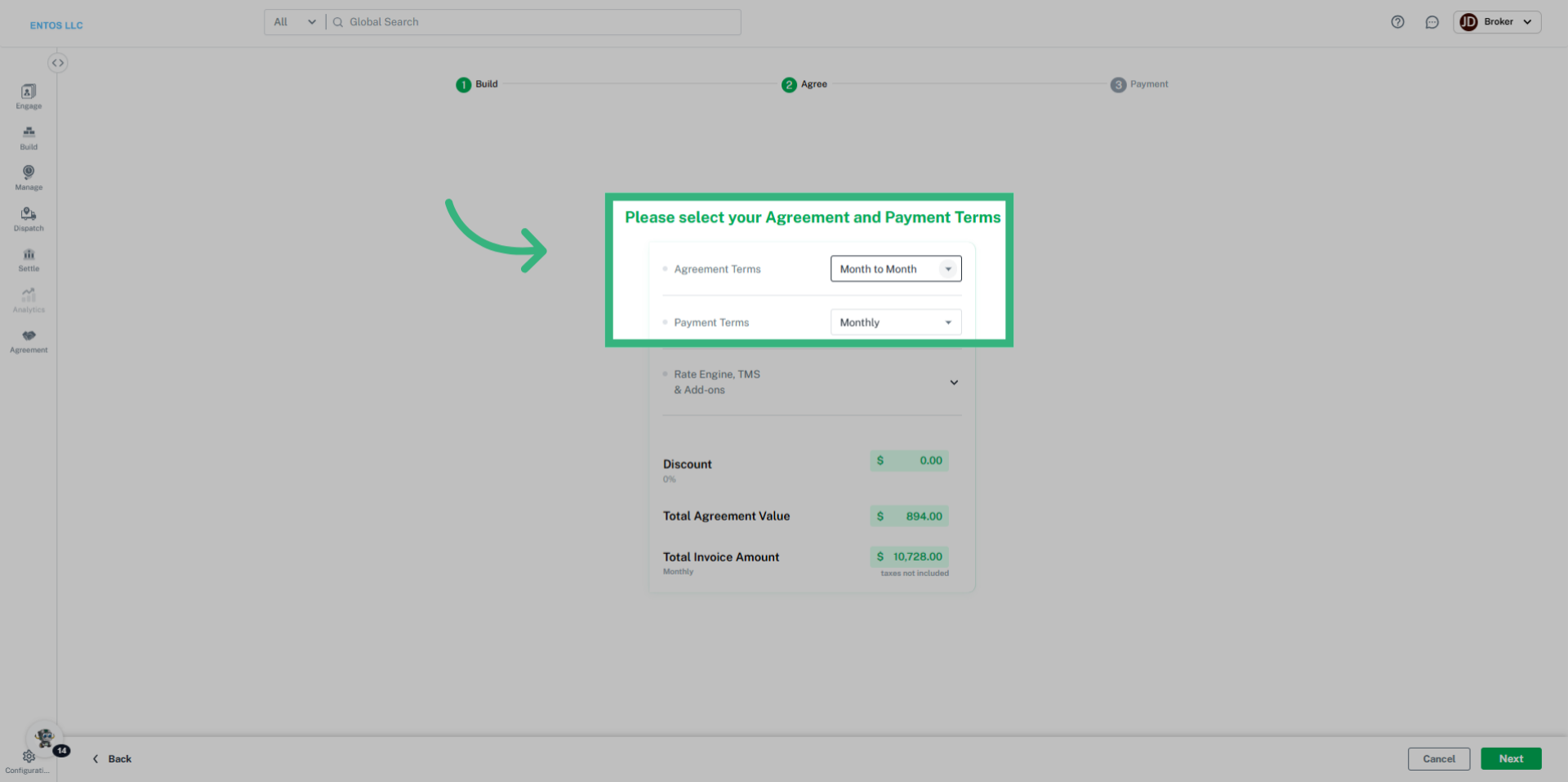
Task: Open the Agreement sidebar icon
Action: [x=29, y=340]
